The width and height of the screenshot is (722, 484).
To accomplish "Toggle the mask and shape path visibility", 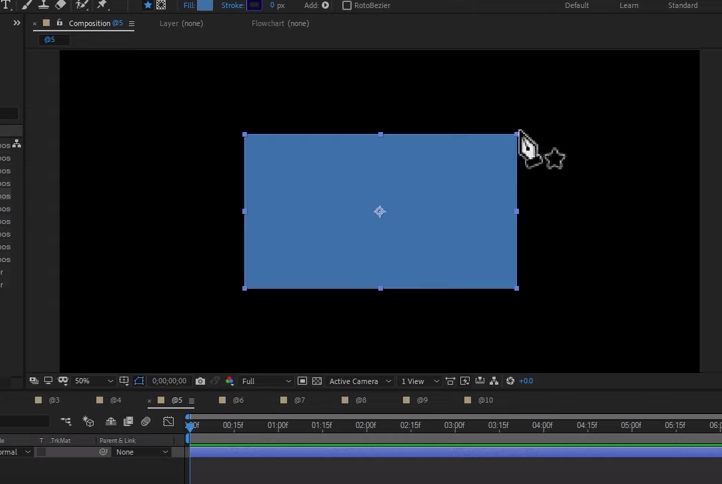I will click(139, 381).
